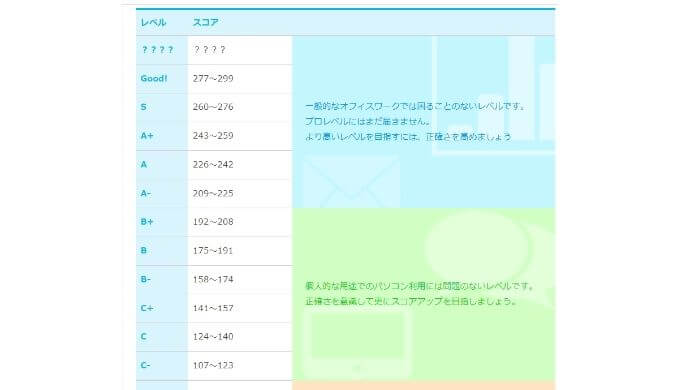Click the B- level label
680x390 pixels.
(146, 279)
